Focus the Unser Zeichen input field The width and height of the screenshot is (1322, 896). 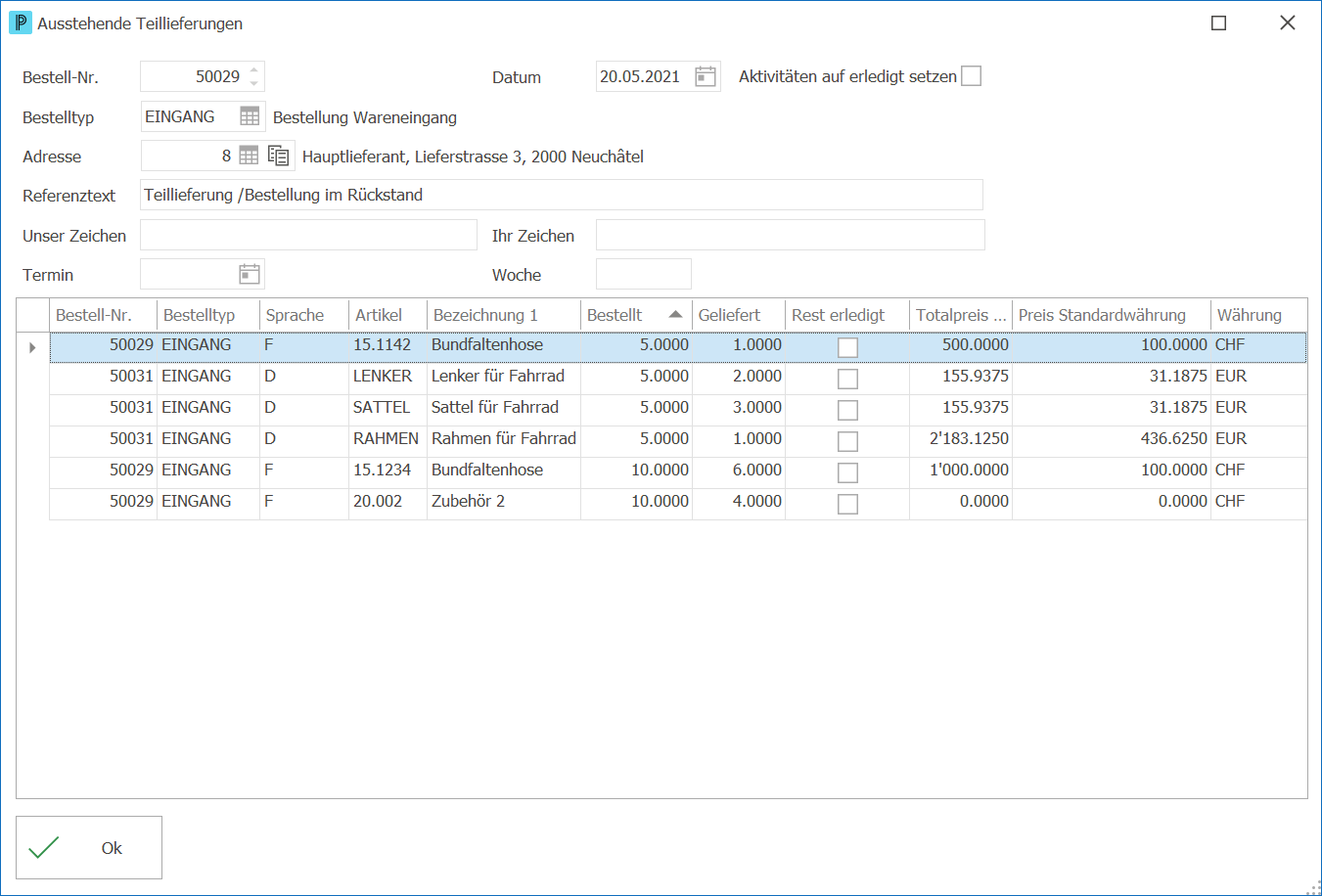[308, 235]
